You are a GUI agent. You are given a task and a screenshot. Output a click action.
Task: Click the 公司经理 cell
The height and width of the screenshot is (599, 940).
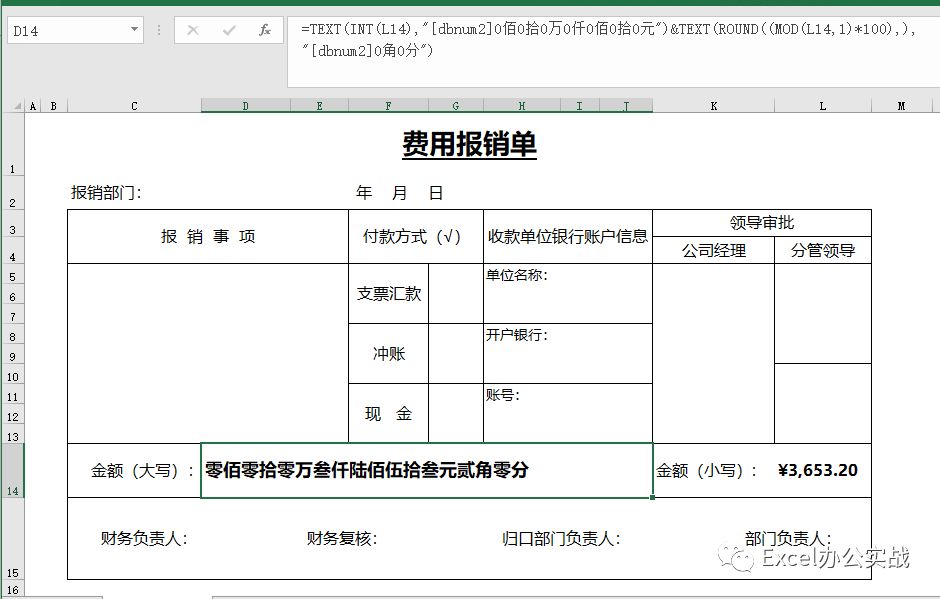(x=713, y=250)
